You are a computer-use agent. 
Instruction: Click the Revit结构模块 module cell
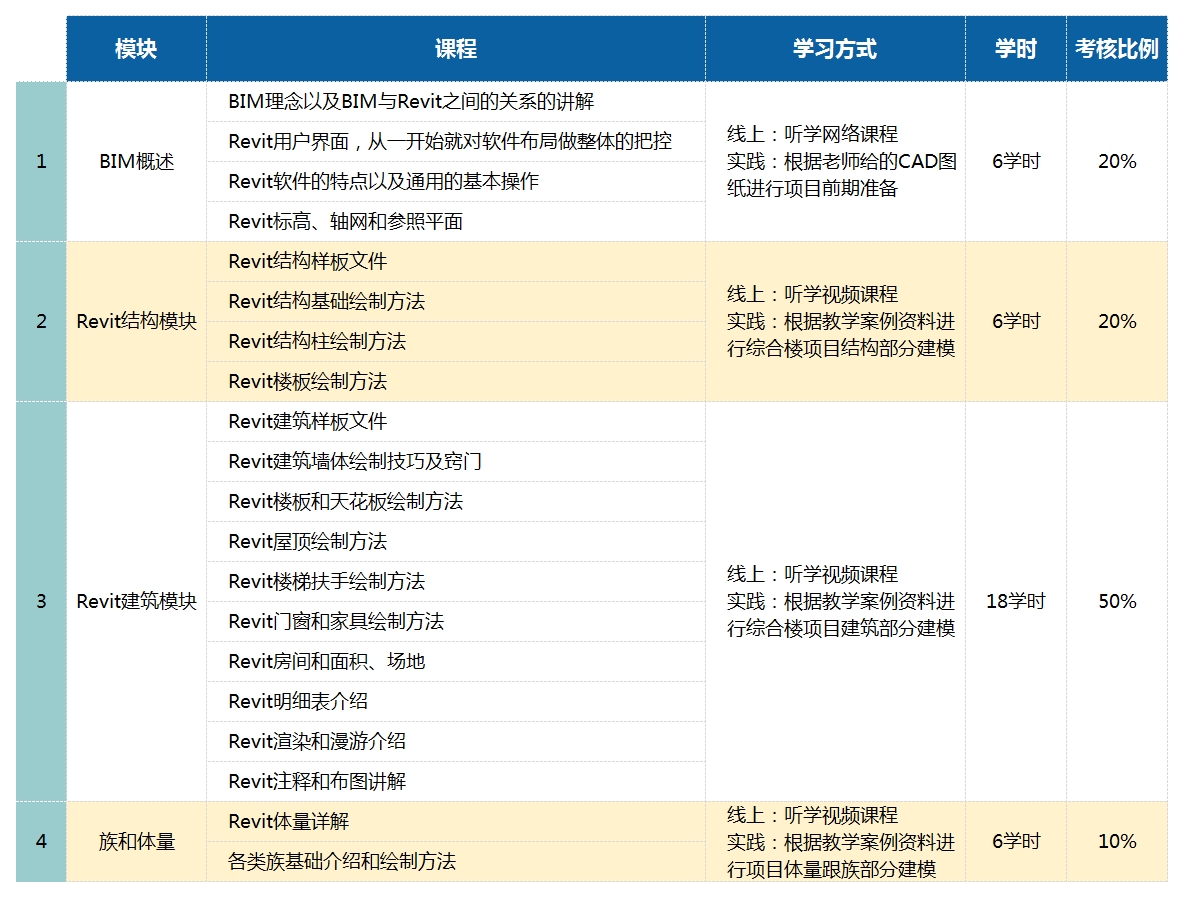[x=136, y=321]
